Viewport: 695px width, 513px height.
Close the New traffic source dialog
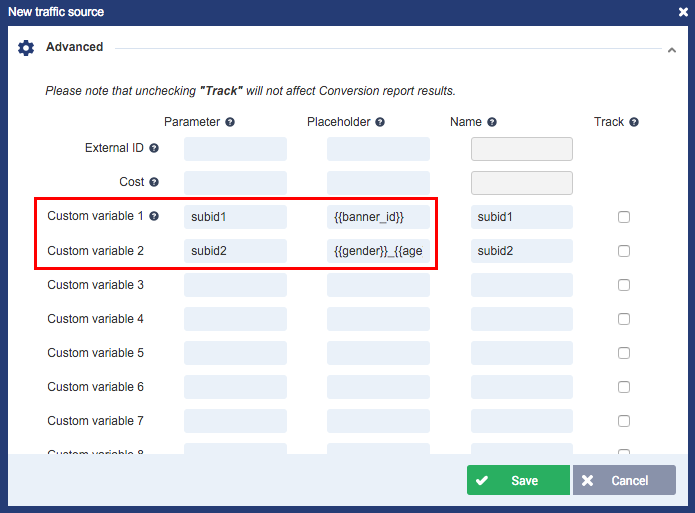682,12
